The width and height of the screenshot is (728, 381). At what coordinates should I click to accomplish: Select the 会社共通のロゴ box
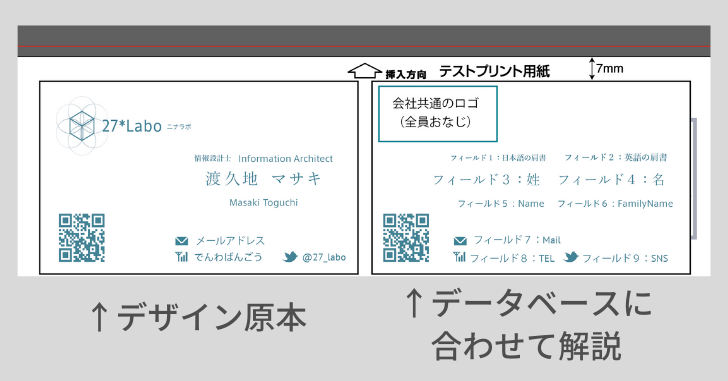pos(438,114)
